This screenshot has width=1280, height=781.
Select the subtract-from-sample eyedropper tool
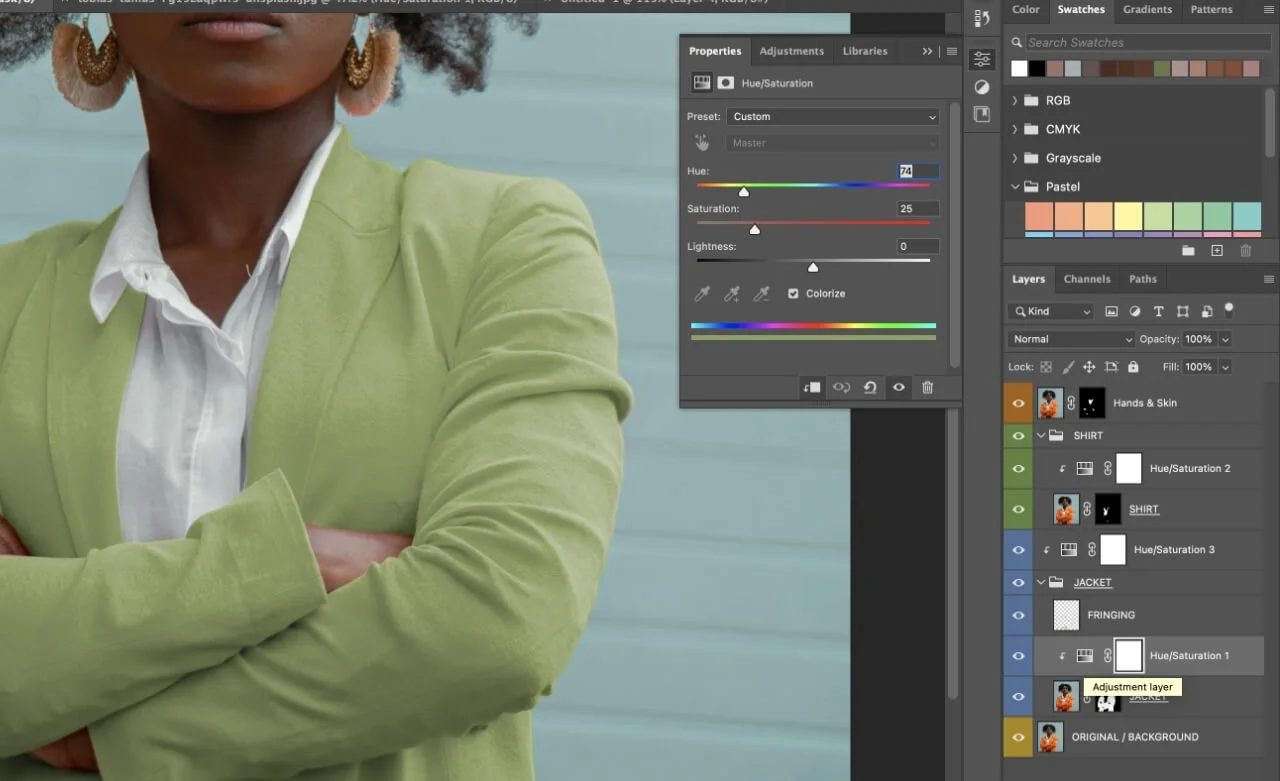(x=761, y=293)
